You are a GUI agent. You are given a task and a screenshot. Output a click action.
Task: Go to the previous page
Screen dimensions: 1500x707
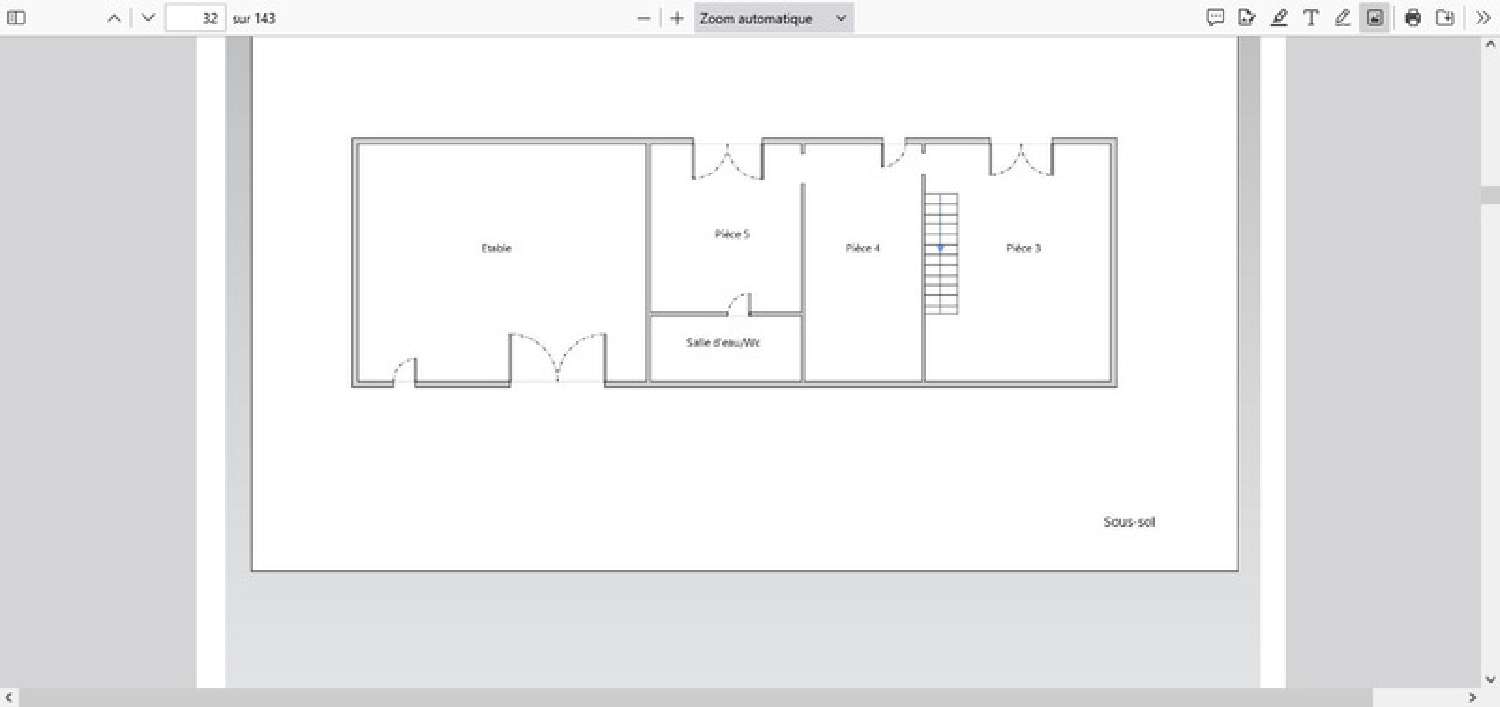pyautogui.click(x=115, y=18)
